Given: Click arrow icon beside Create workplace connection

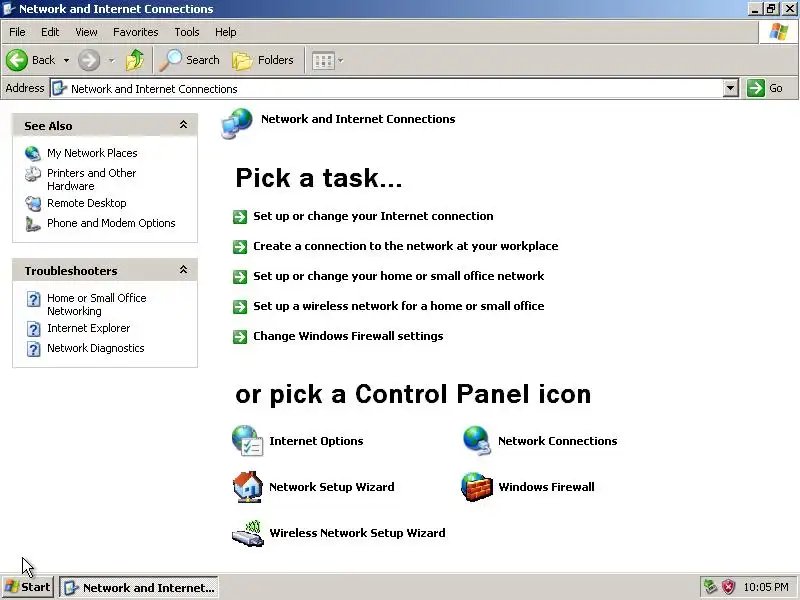Looking at the screenshot, I should click(x=240, y=247).
